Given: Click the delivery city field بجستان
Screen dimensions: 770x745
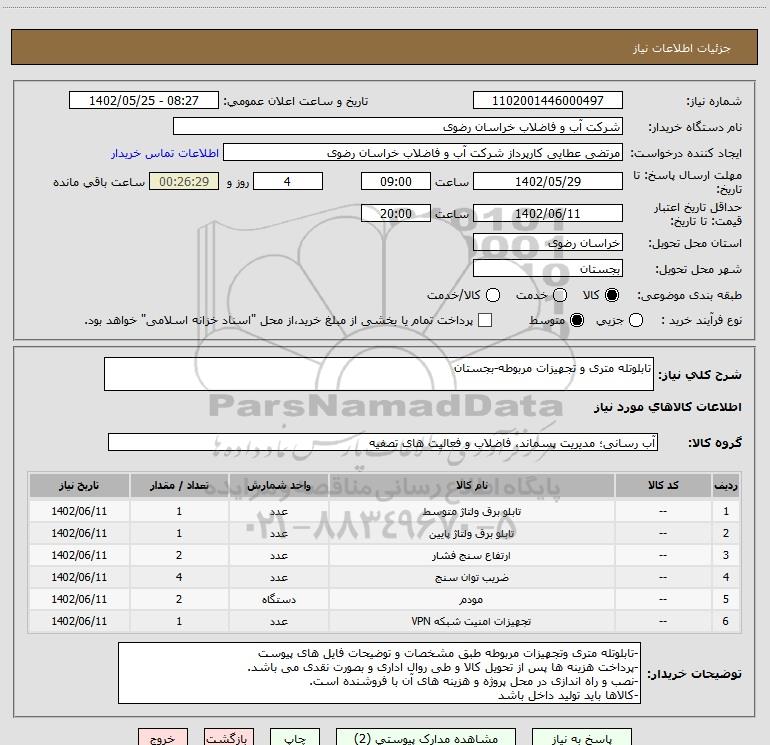Looking at the screenshot, I should (548, 268).
